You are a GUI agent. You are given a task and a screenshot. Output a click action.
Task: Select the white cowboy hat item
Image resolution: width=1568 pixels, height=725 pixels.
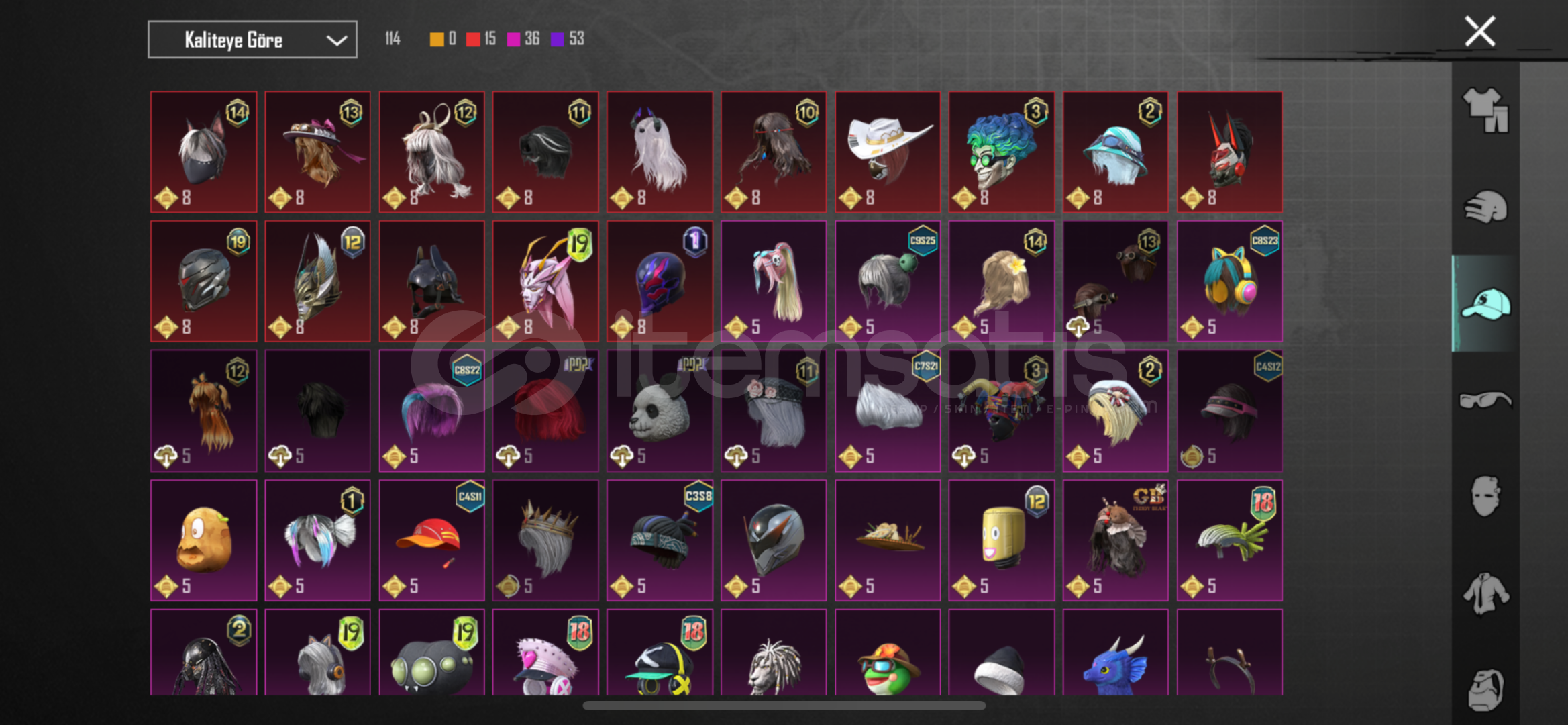888,152
